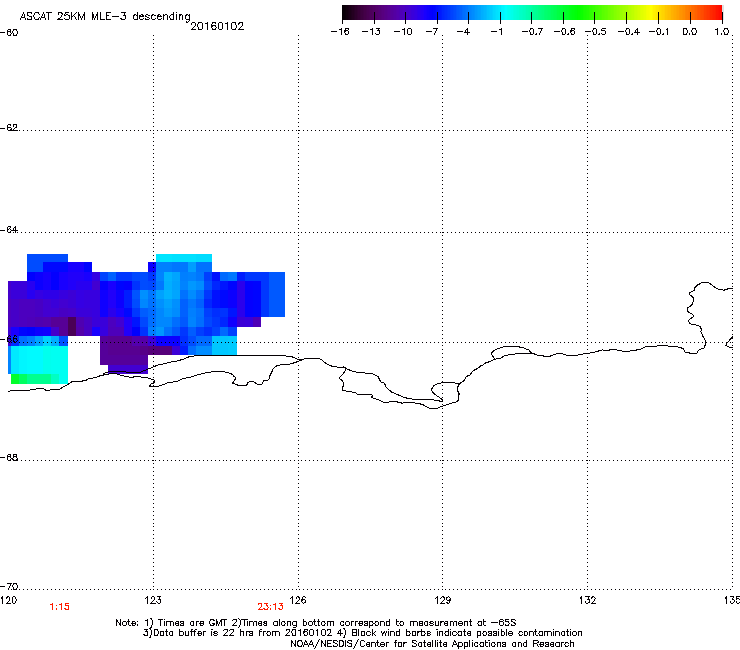Click the green section of the color scale

point(580,13)
